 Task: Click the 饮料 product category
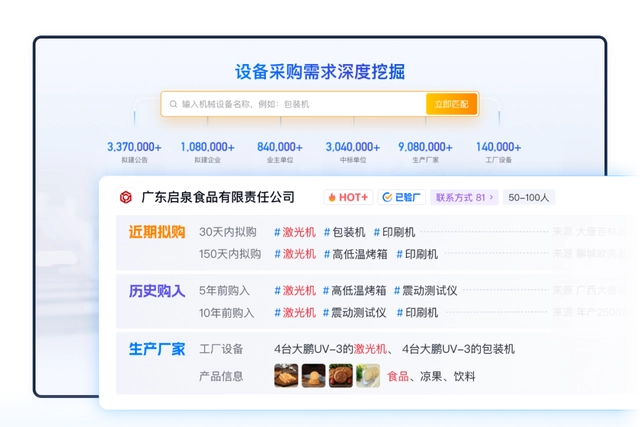tap(464, 376)
